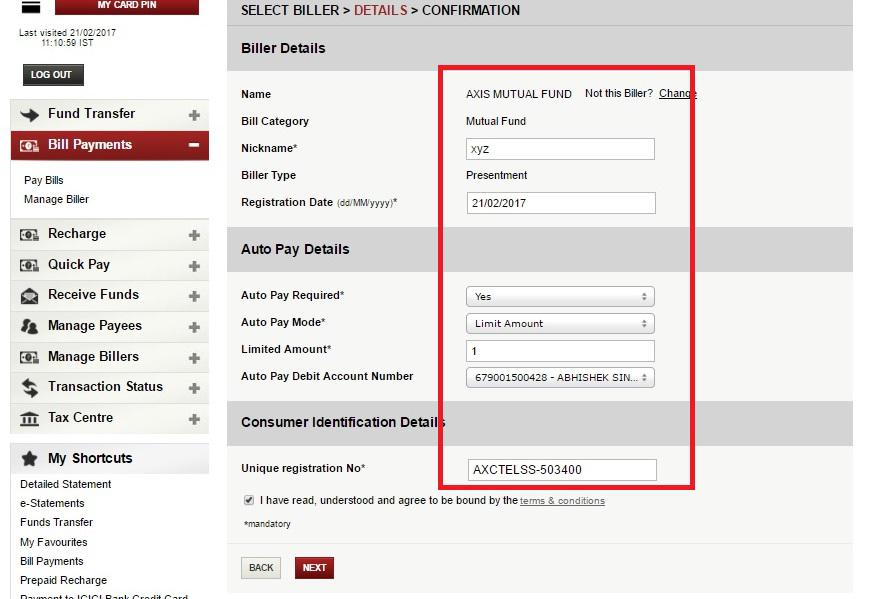Viewport: 877px width, 599px height.
Task: Check the terms and conditions agreement box
Action: (x=250, y=502)
